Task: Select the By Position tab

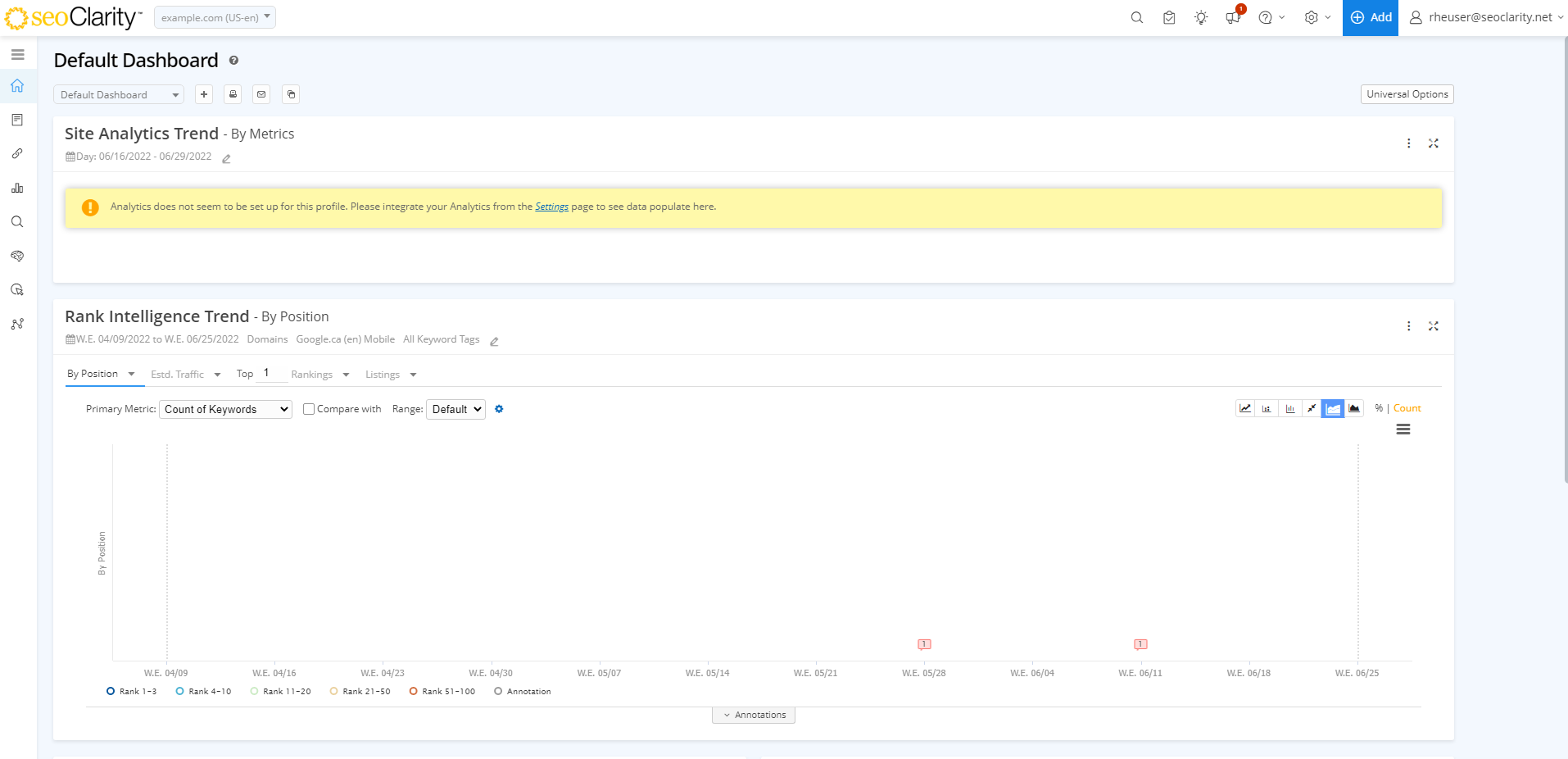Action: pyautogui.click(x=93, y=374)
